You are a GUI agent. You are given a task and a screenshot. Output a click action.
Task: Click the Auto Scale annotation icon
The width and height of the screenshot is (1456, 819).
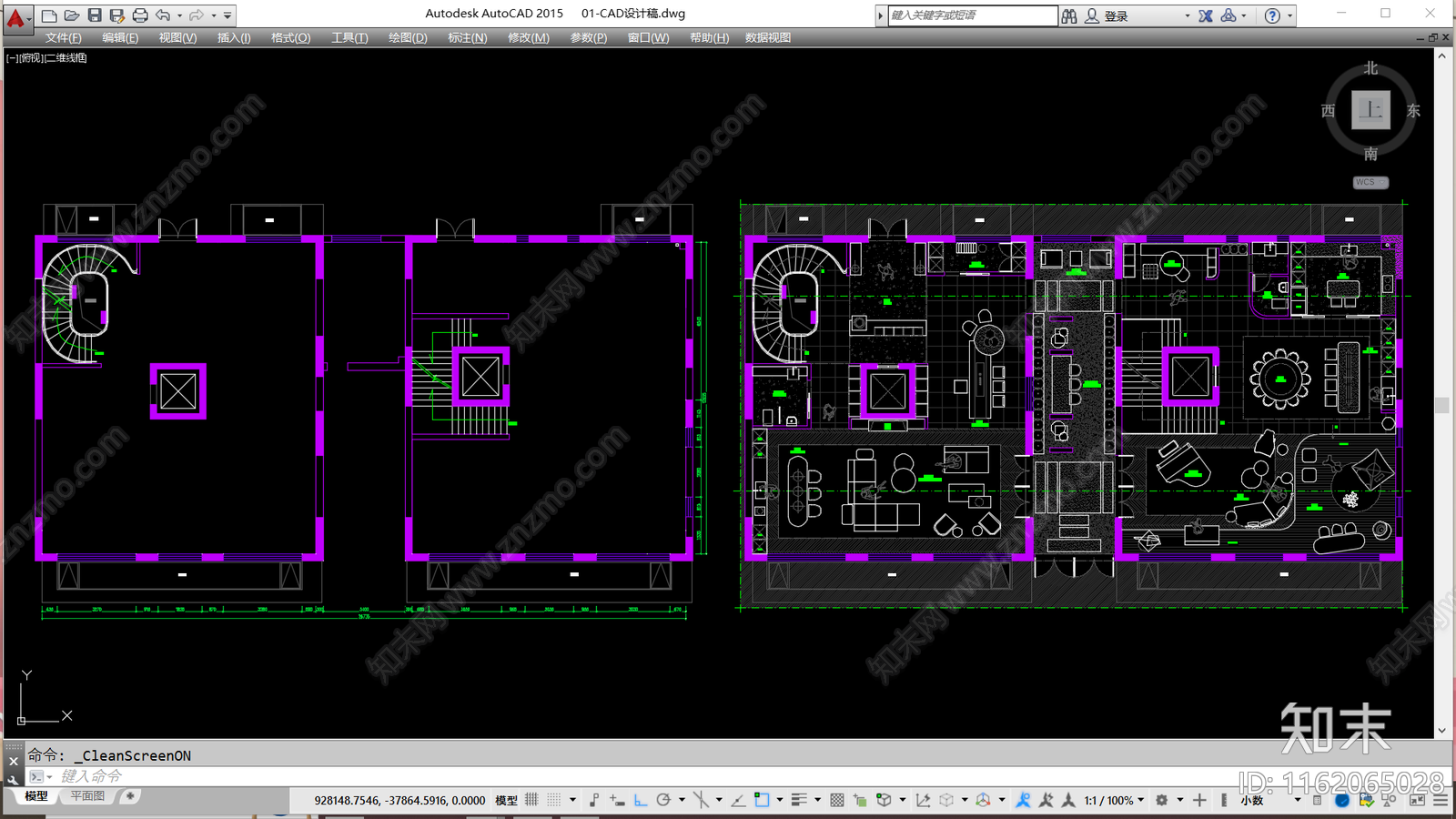click(x=1046, y=801)
